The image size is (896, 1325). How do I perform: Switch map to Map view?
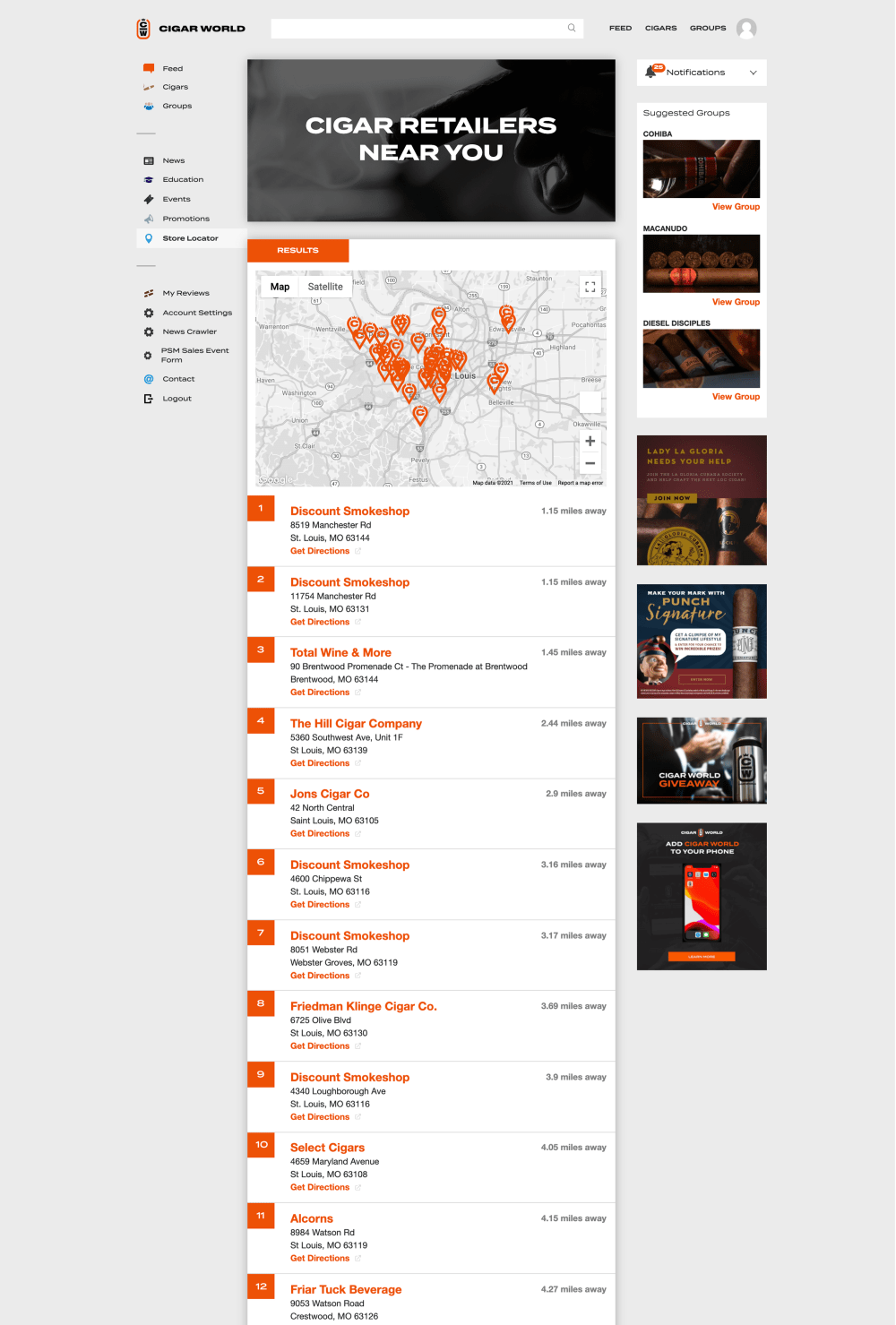(x=280, y=287)
